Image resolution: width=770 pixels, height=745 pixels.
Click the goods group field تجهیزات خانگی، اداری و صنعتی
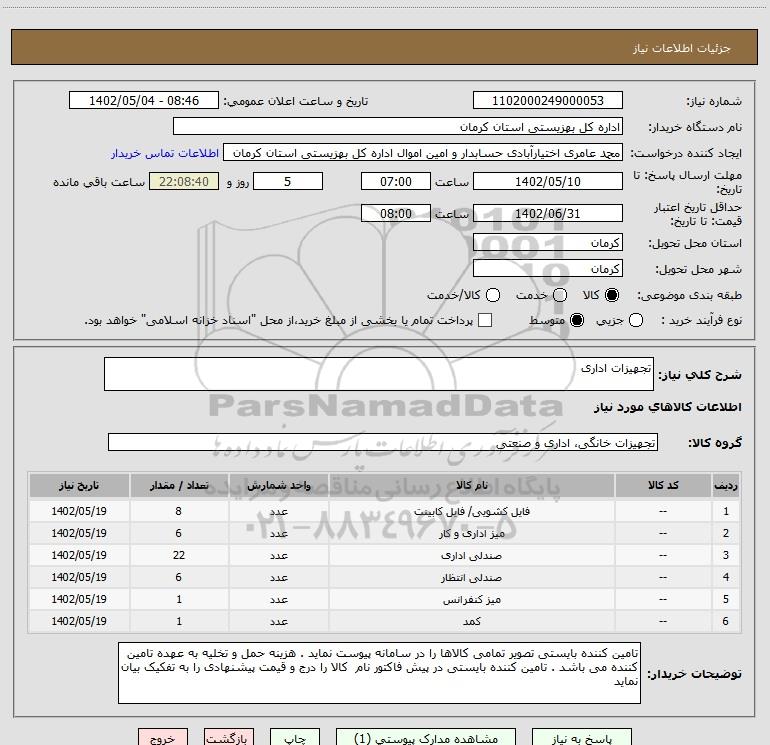tap(383, 442)
